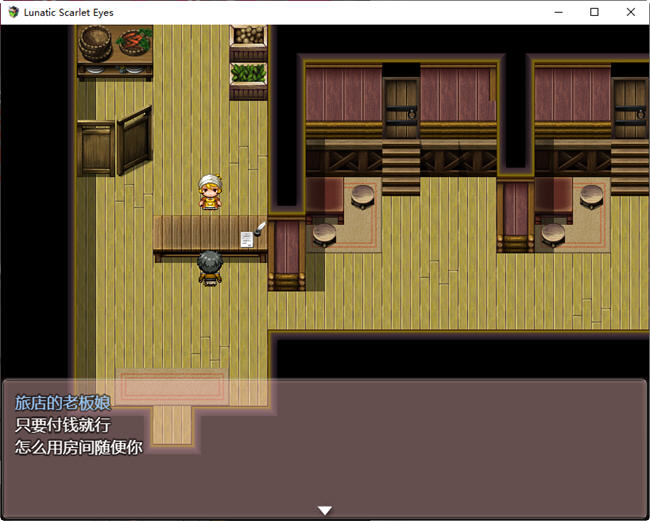Click the quill pen on the counter
Screen dimensions: 650x521
260,229
